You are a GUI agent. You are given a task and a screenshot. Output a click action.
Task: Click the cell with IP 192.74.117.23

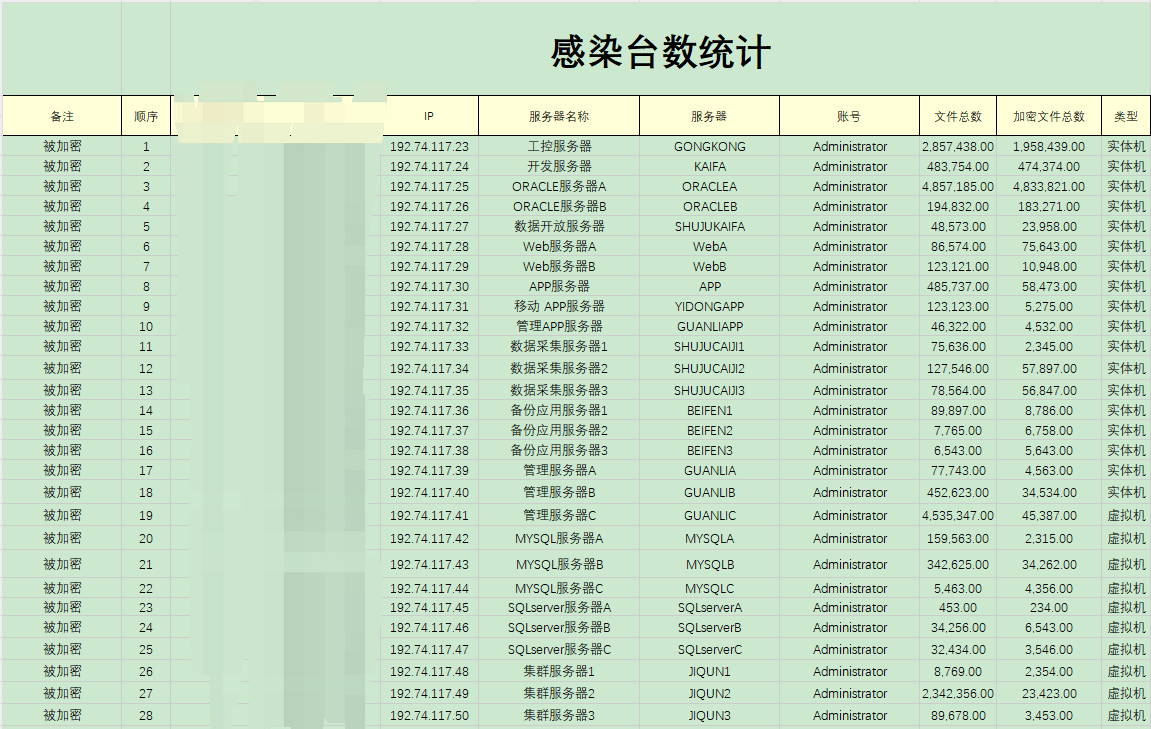point(429,146)
